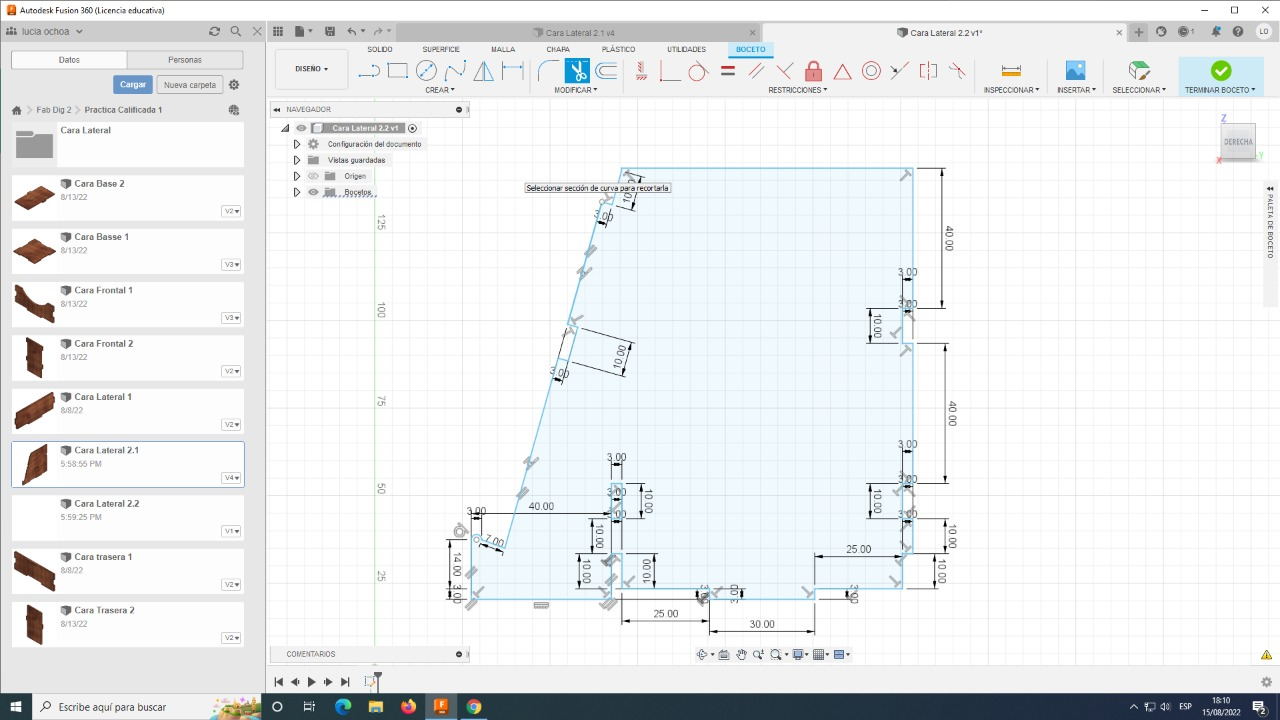This screenshot has width=1280, height=720.
Task: Select the Sketch Dimension tool
Action: click(x=513, y=71)
